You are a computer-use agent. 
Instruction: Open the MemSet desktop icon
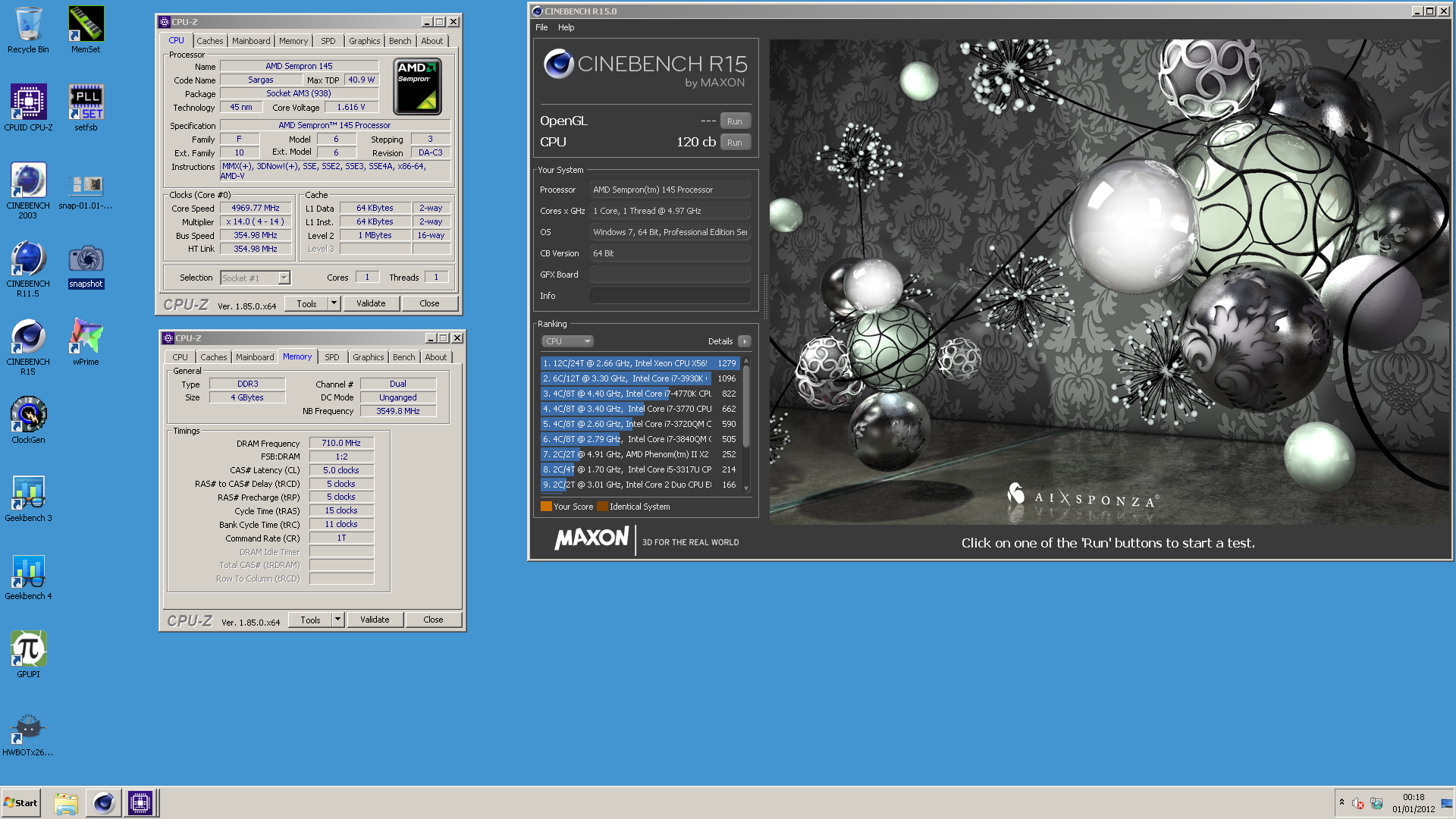click(x=86, y=30)
